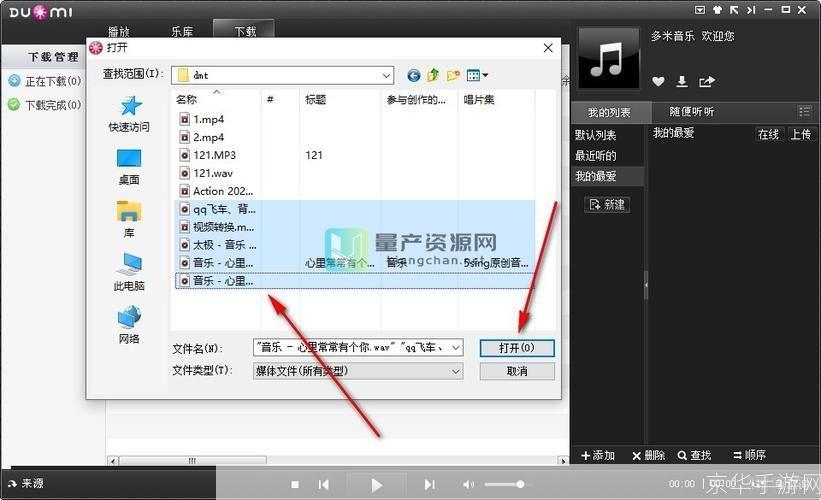Image resolution: width=821 pixels, height=500 pixels.
Task: Click the 新建 new playlist button
Action: coord(607,204)
